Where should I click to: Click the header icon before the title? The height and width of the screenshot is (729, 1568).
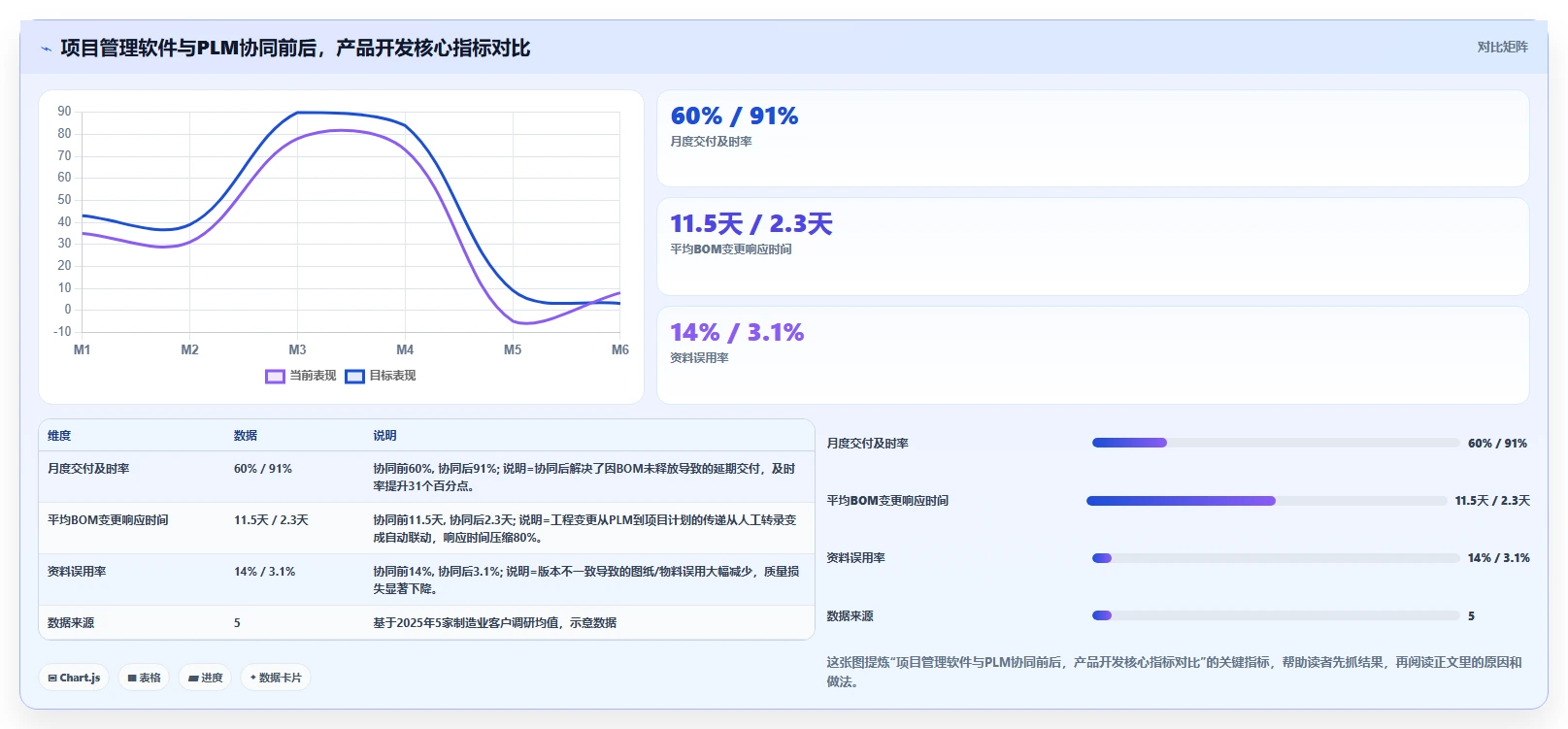46,49
